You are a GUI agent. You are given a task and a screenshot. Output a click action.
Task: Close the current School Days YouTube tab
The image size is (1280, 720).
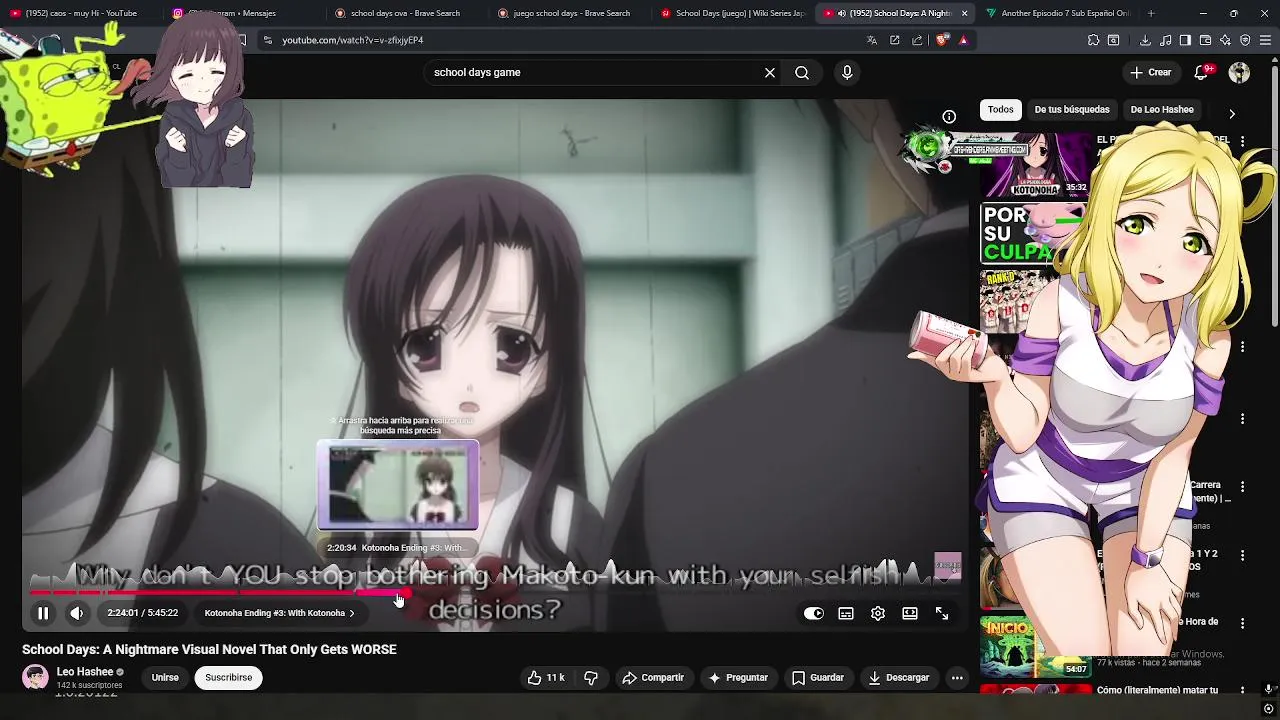point(964,13)
